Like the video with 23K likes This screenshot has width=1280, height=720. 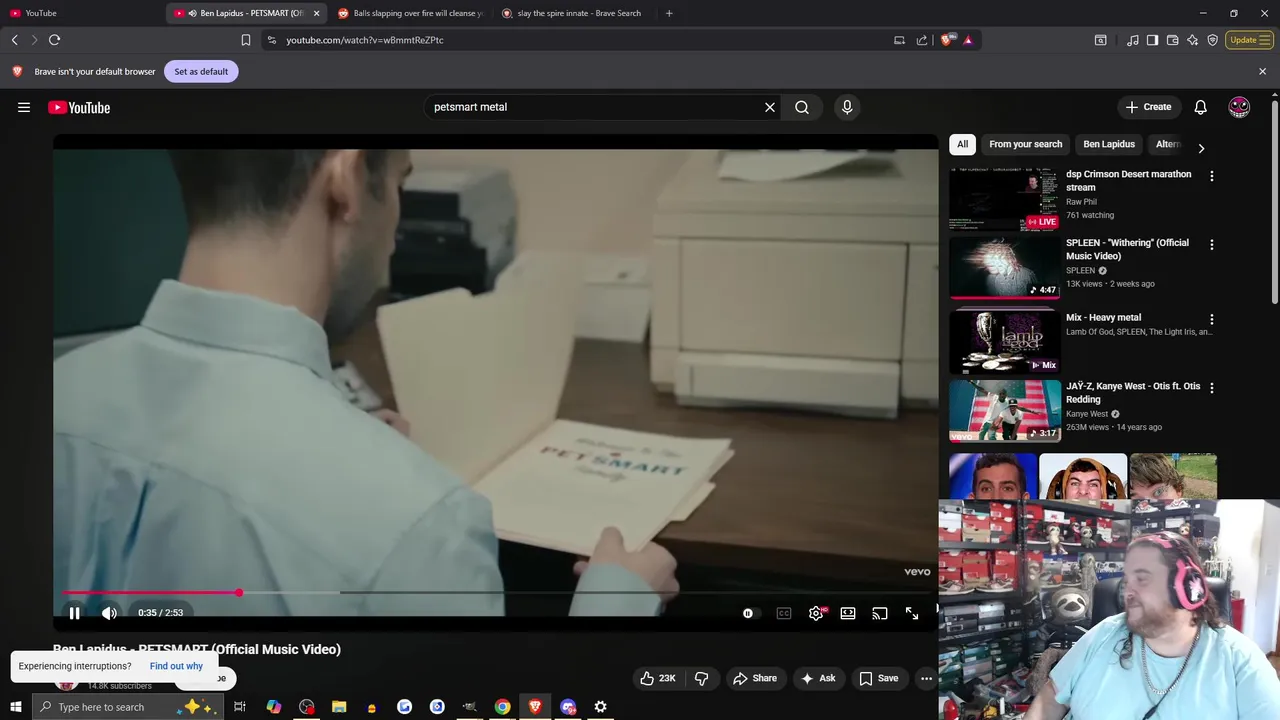click(x=658, y=678)
